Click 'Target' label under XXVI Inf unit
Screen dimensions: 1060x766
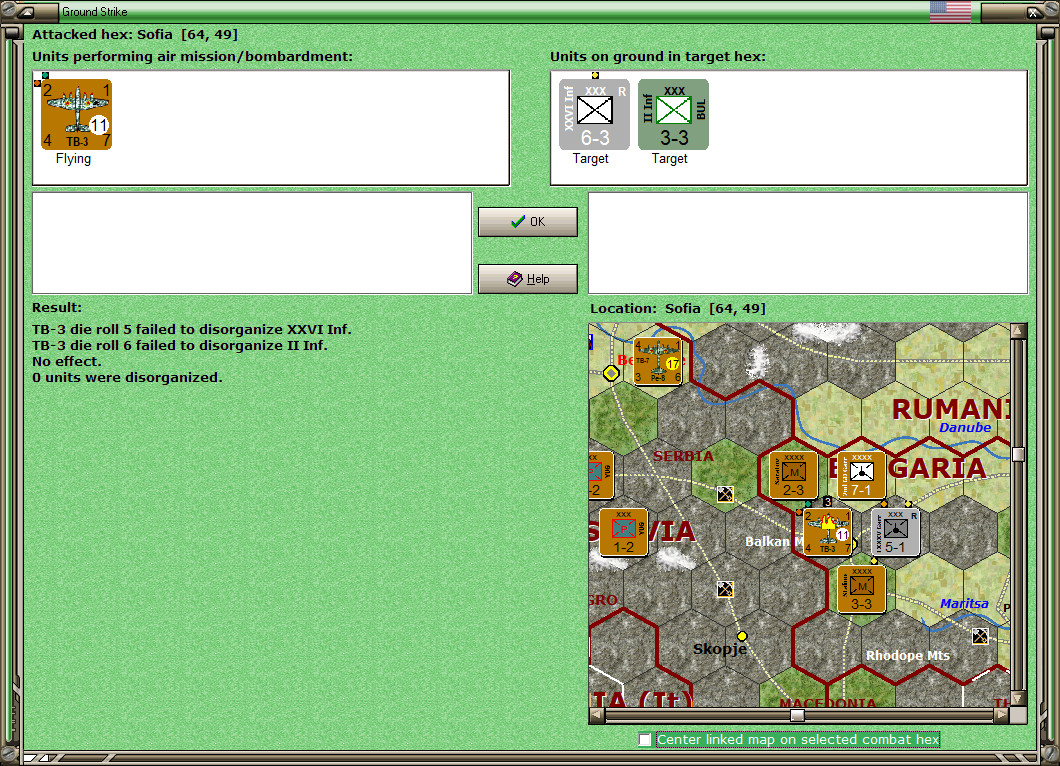[591, 158]
